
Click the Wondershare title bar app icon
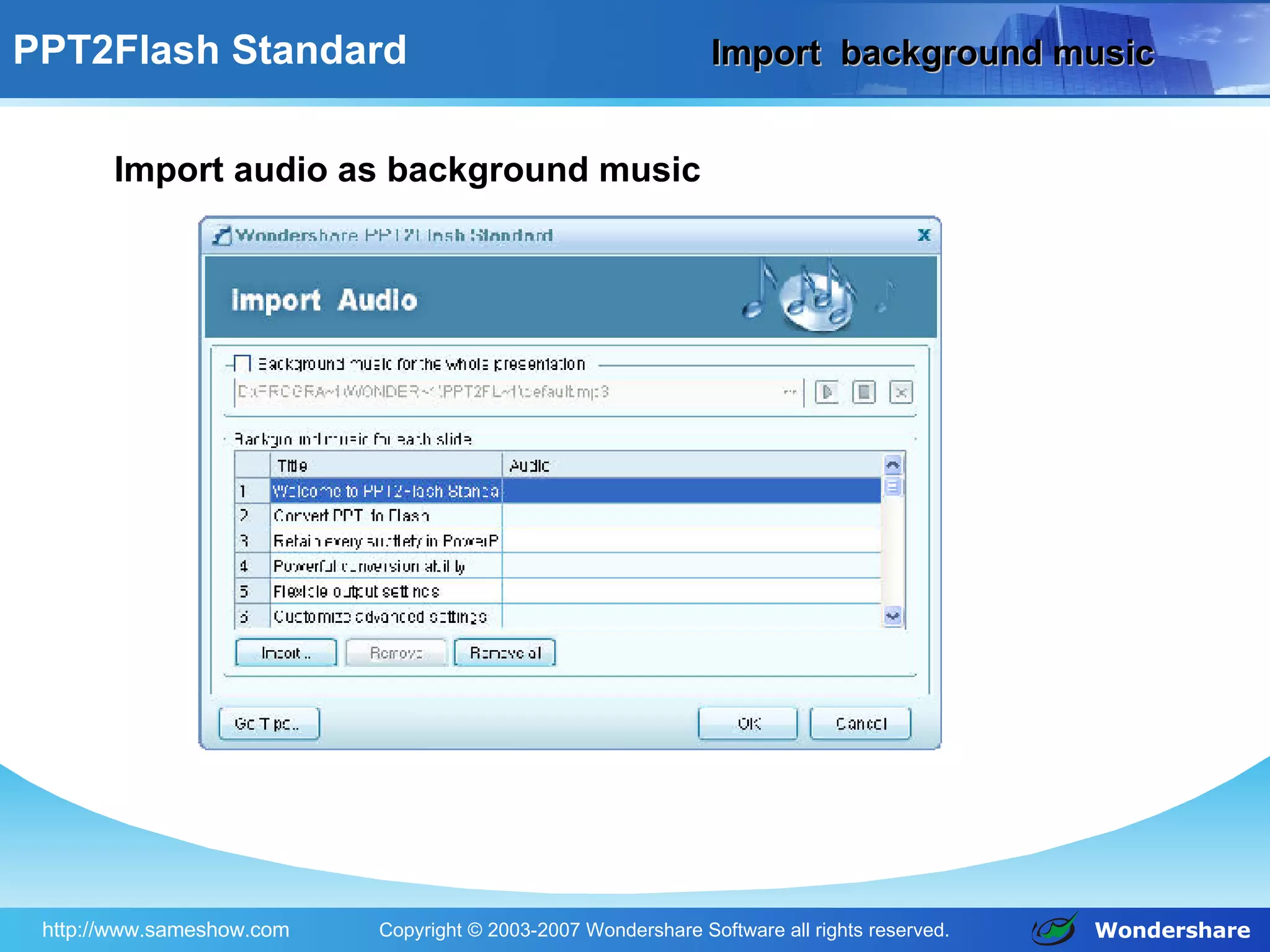click(221, 236)
